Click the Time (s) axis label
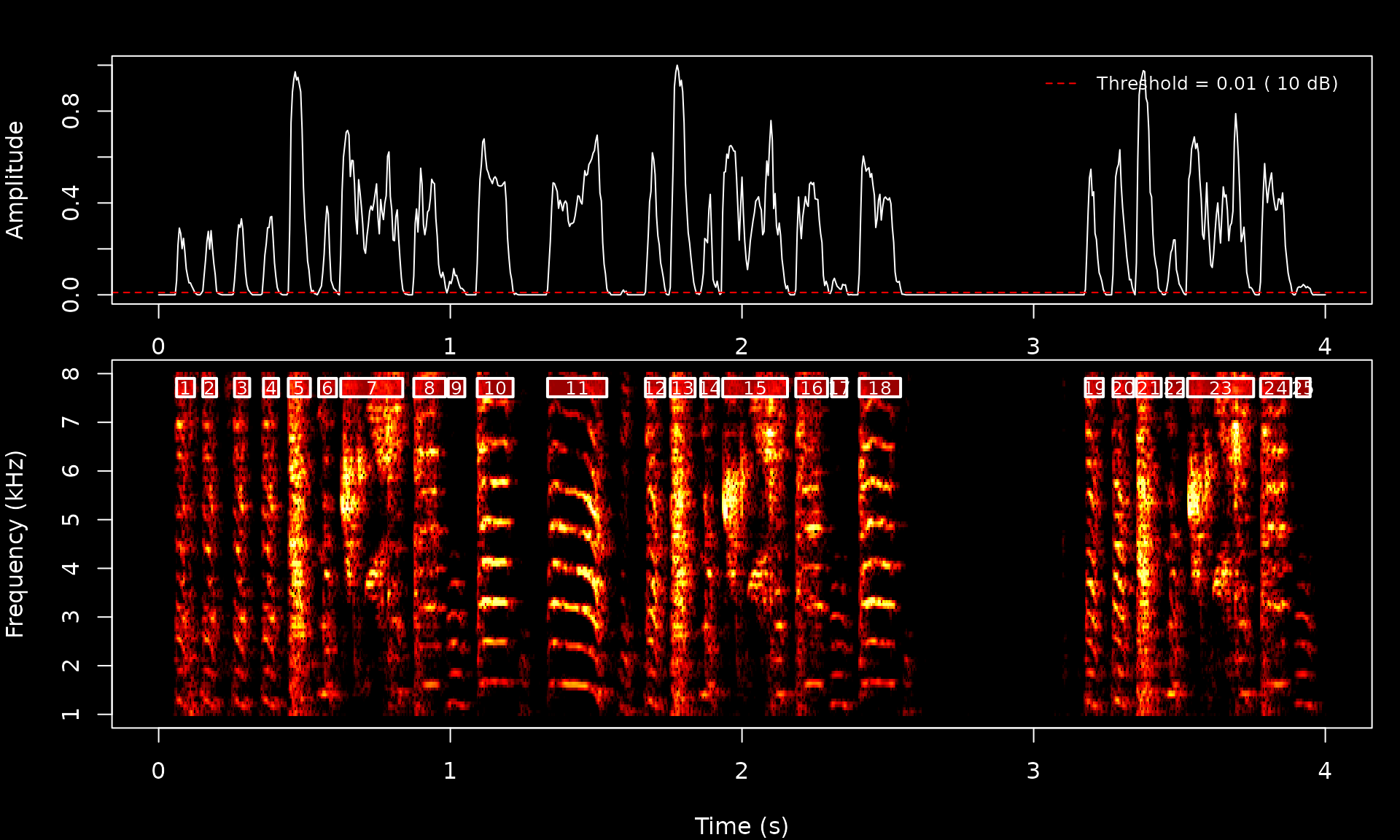This screenshot has height=840, width=1400. [x=741, y=826]
